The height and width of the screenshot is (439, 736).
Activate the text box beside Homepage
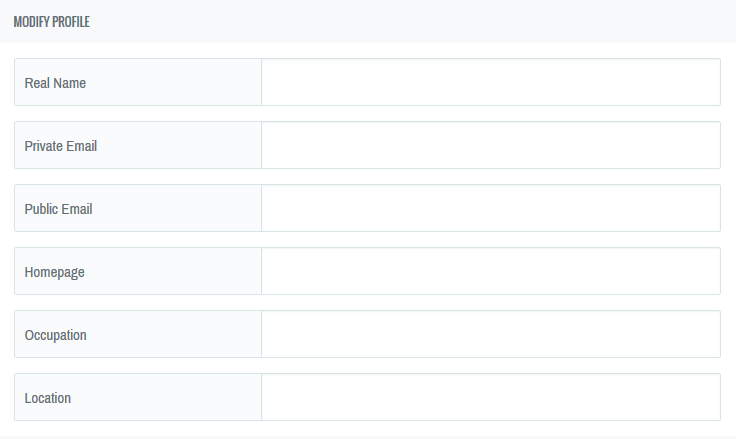coord(490,271)
